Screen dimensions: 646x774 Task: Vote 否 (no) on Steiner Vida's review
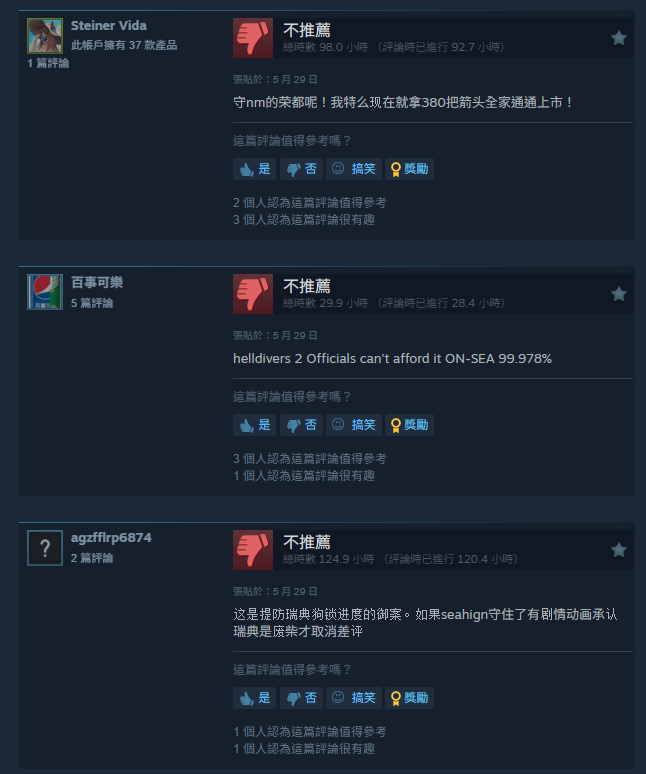coord(301,169)
